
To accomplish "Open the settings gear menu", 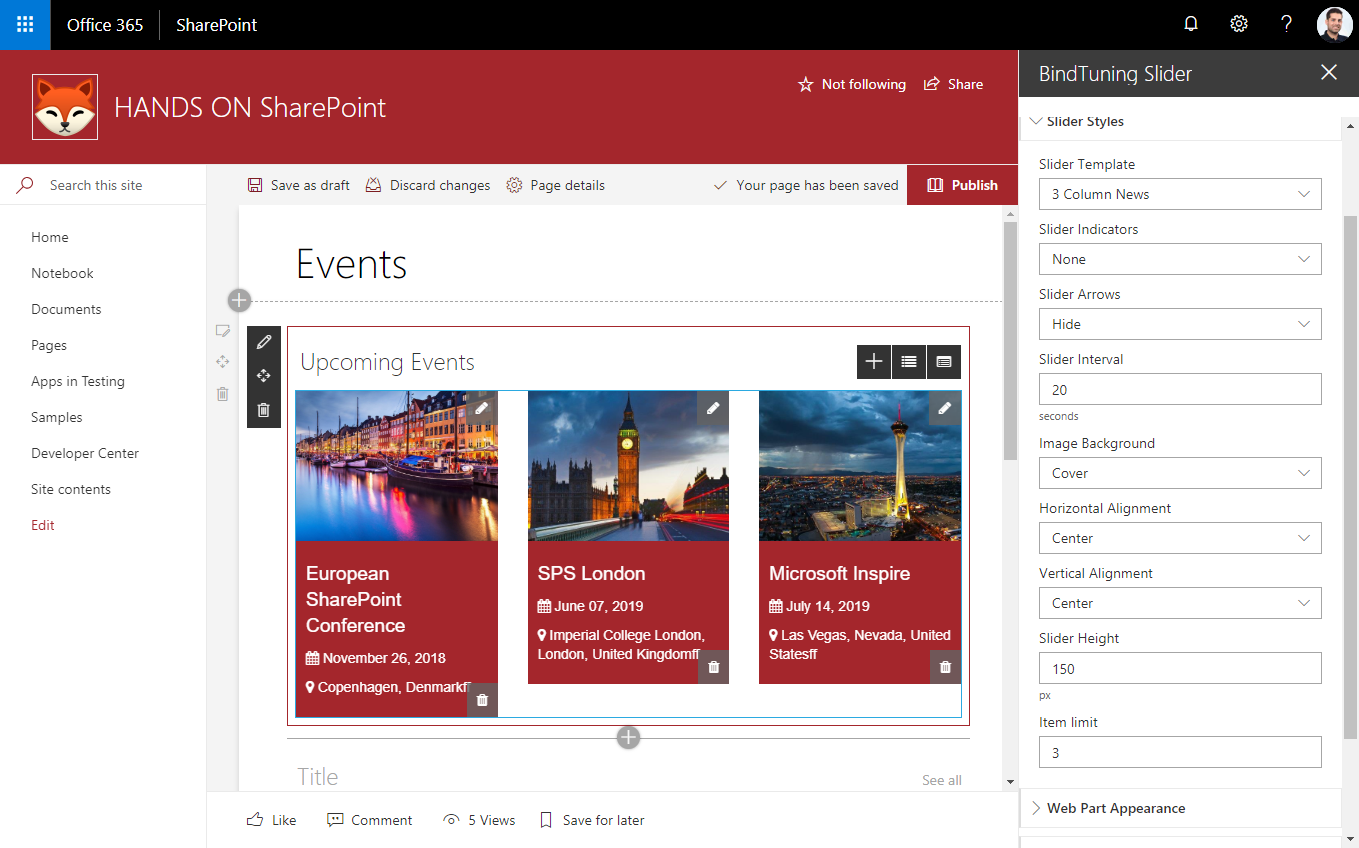I will click(x=1238, y=25).
